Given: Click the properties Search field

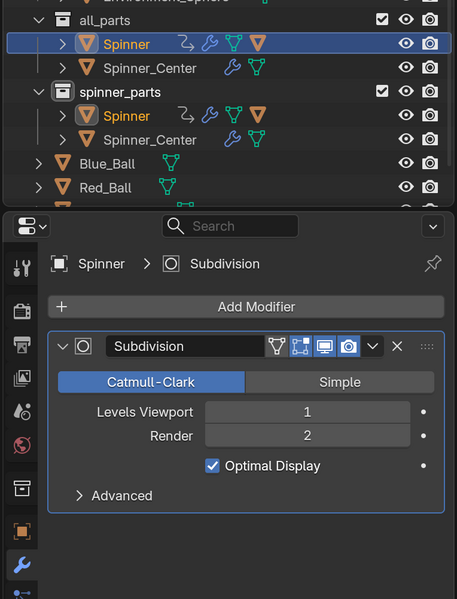Looking at the screenshot, I should [x=230, y=226].
